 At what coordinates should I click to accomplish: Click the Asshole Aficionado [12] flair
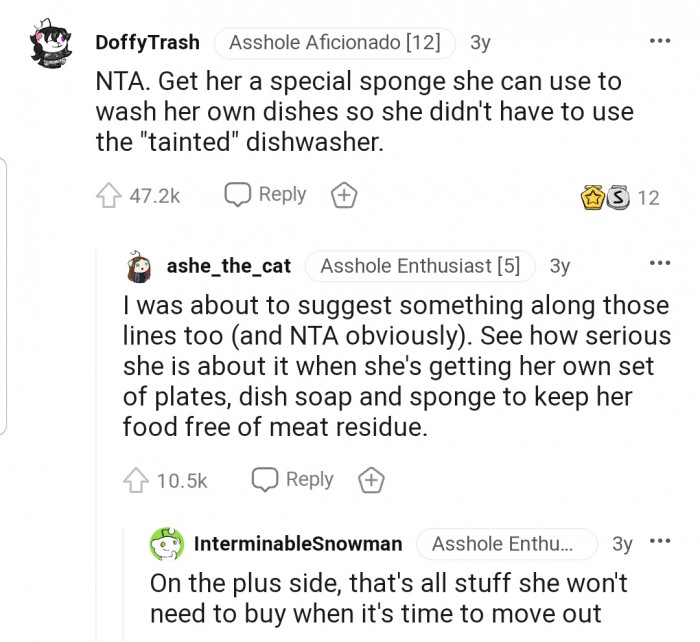coord(336,43)
